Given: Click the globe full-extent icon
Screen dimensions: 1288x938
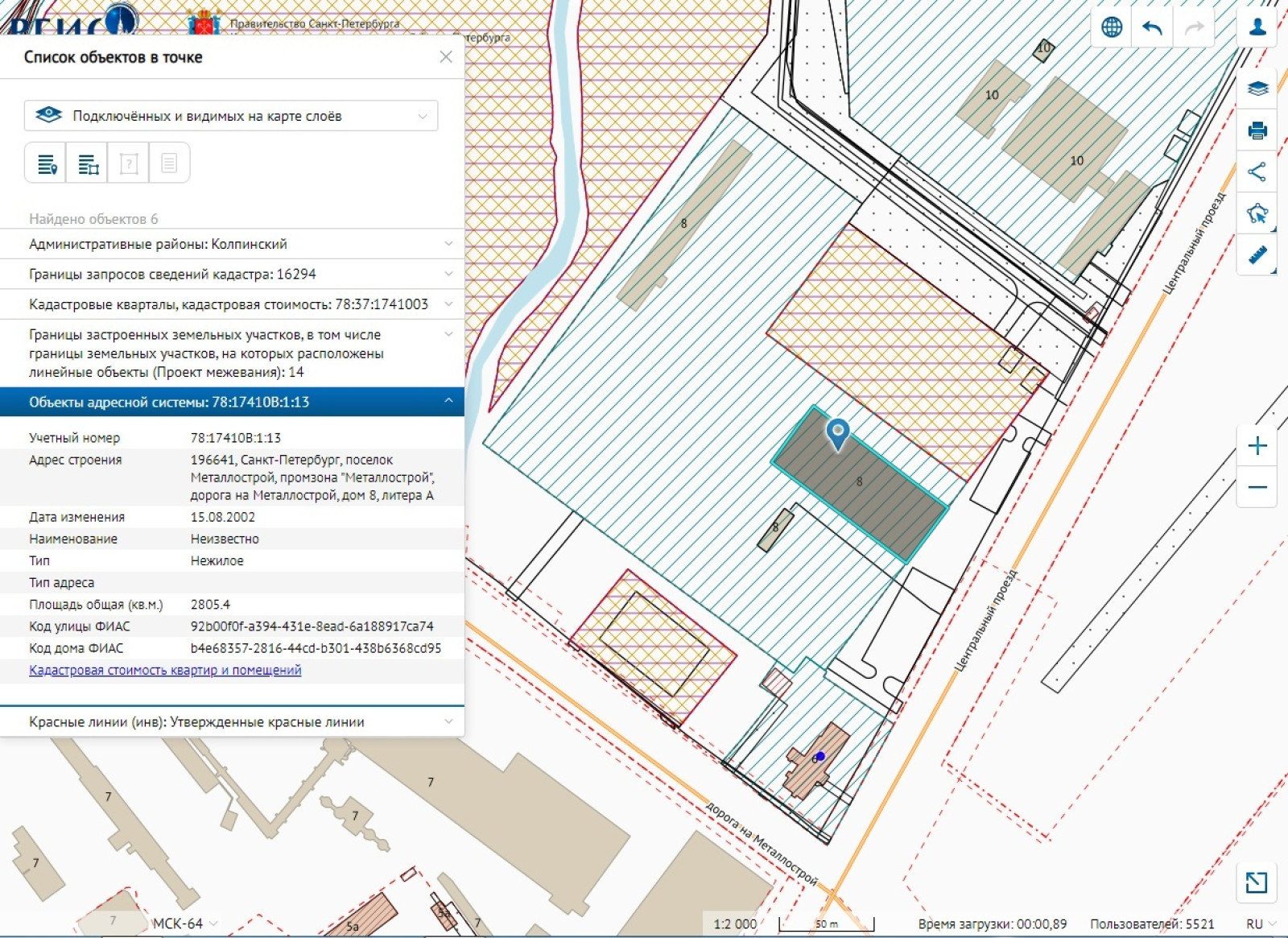Looking at the screenshot, I should [1112, 27].
